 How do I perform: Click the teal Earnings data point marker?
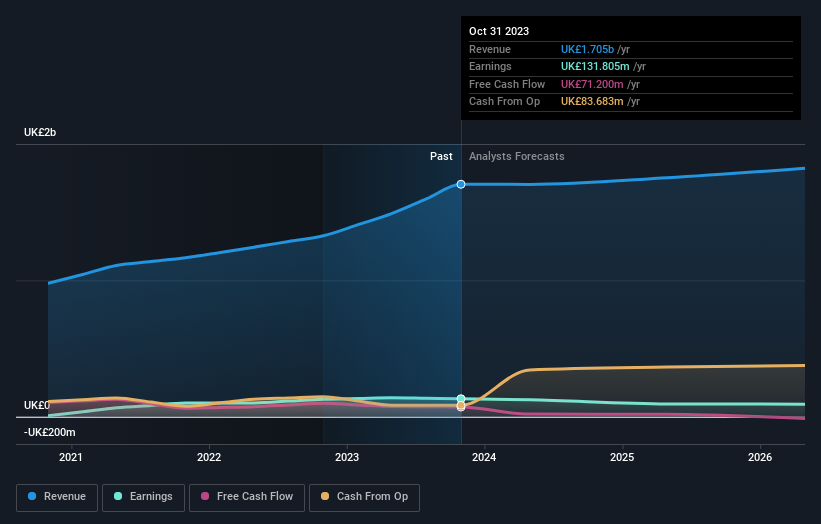click(x=461, y=399)
